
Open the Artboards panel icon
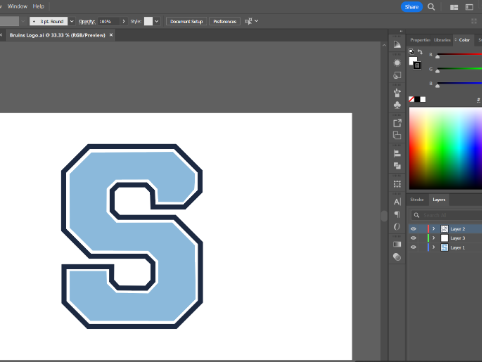pos(397,135)
